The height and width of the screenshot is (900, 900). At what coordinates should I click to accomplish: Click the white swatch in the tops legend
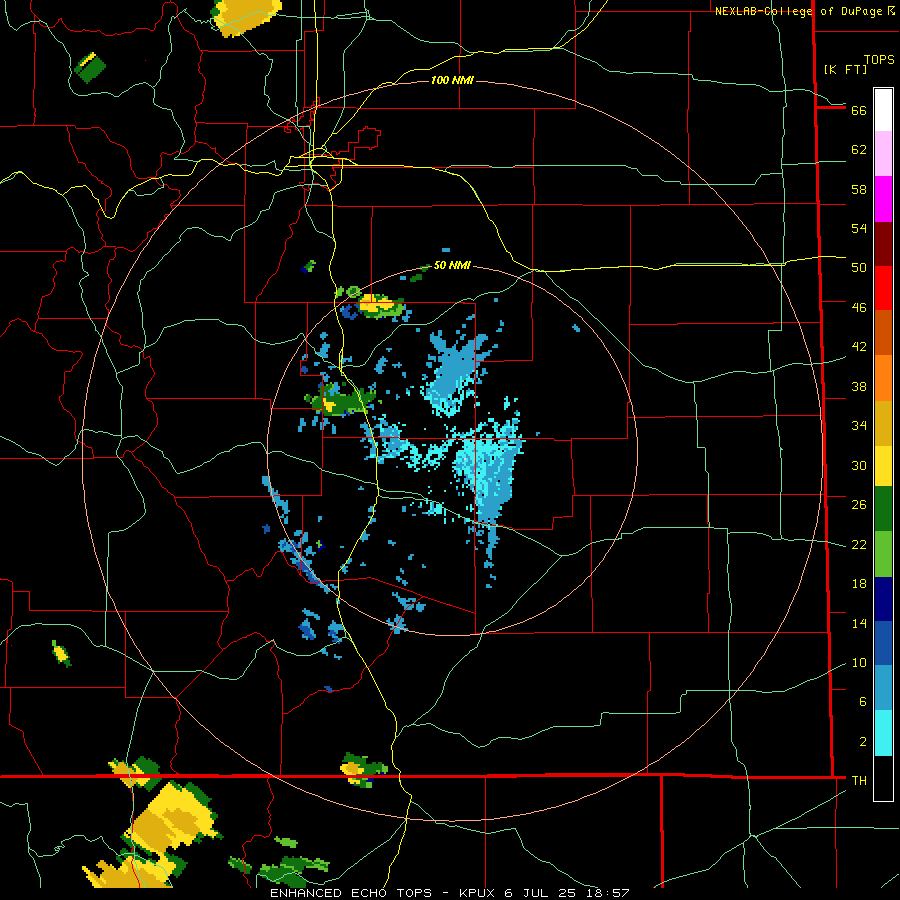pos(883,110)
